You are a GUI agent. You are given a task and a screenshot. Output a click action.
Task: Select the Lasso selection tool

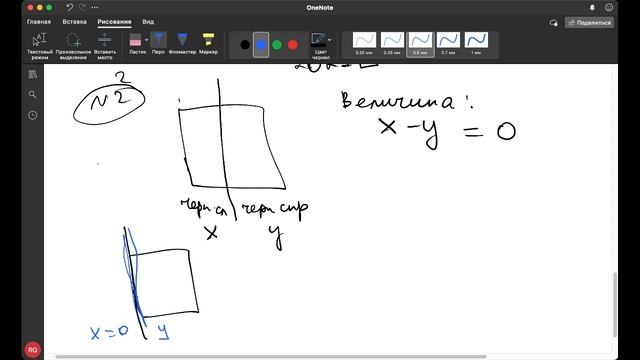[x=73, y=46]
